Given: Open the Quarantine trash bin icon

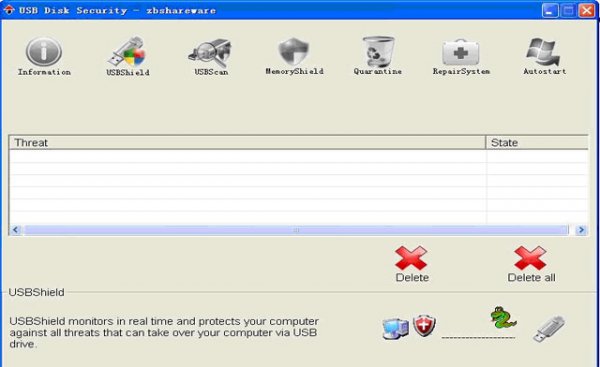Looking at the screenshot, I should [x=378, y=51].
